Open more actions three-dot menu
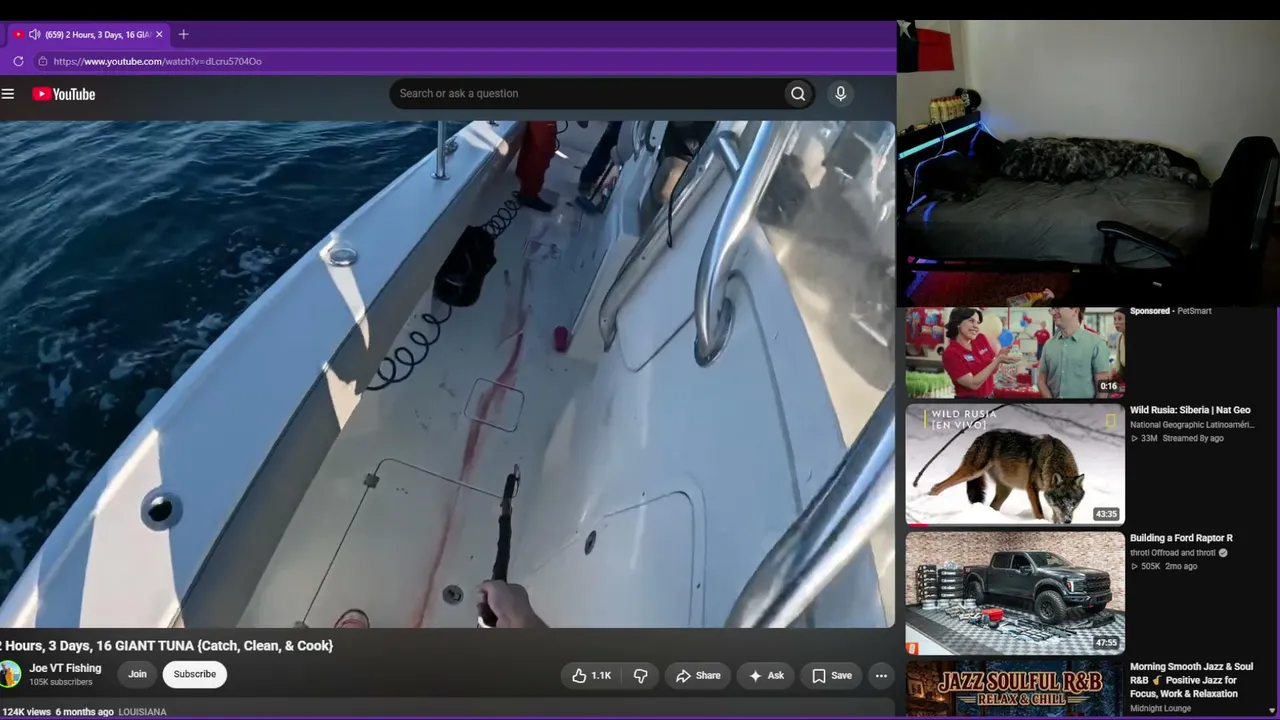Image resolution: width=1280 pixels, height=720 pixels. click(881, 676)
